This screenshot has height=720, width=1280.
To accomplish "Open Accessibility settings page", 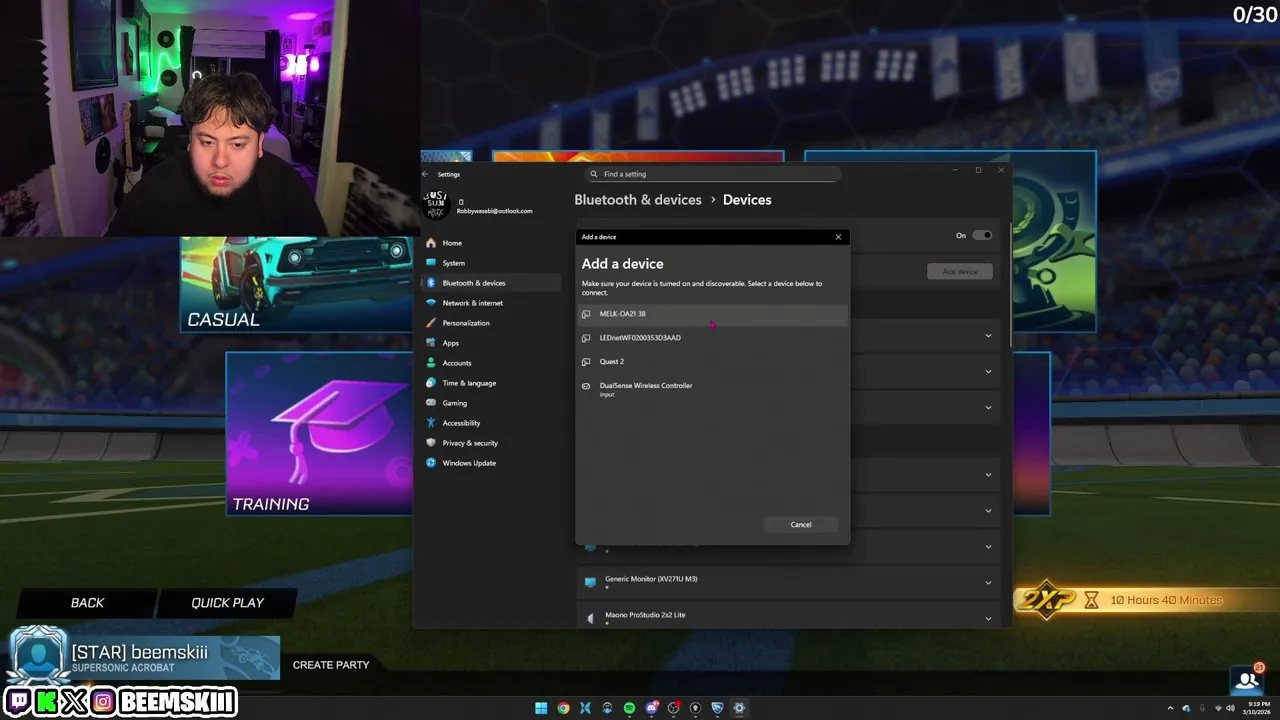I will [x=491, y=423].
